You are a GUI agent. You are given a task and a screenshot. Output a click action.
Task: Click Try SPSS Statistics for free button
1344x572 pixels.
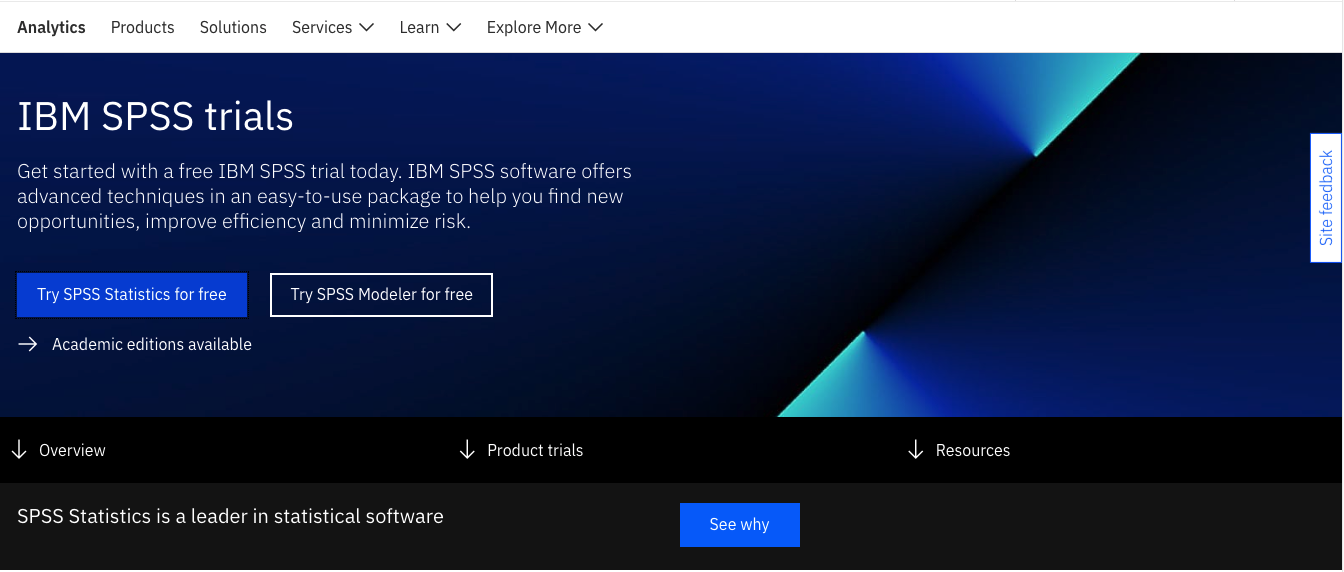tap(132, 295)
